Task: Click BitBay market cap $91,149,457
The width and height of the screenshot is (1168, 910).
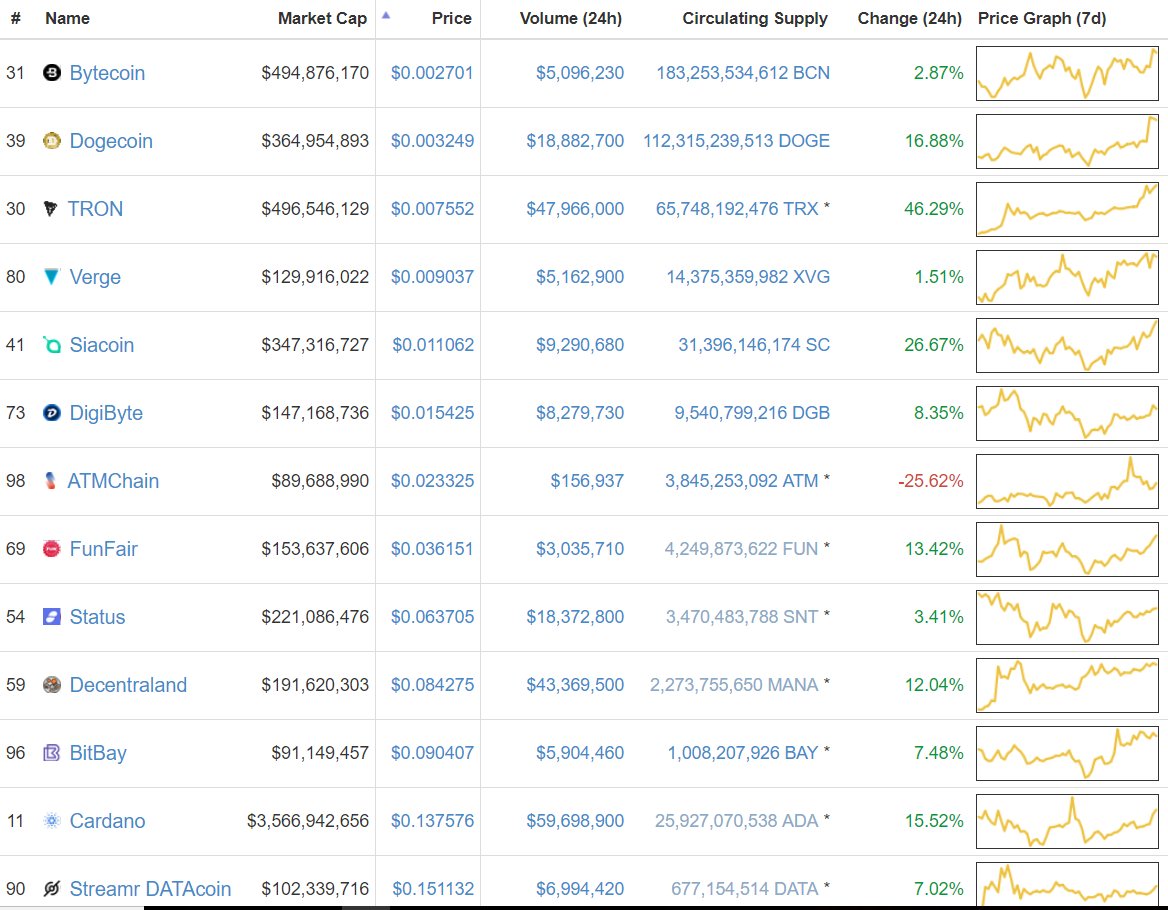Action: [320, 753]
